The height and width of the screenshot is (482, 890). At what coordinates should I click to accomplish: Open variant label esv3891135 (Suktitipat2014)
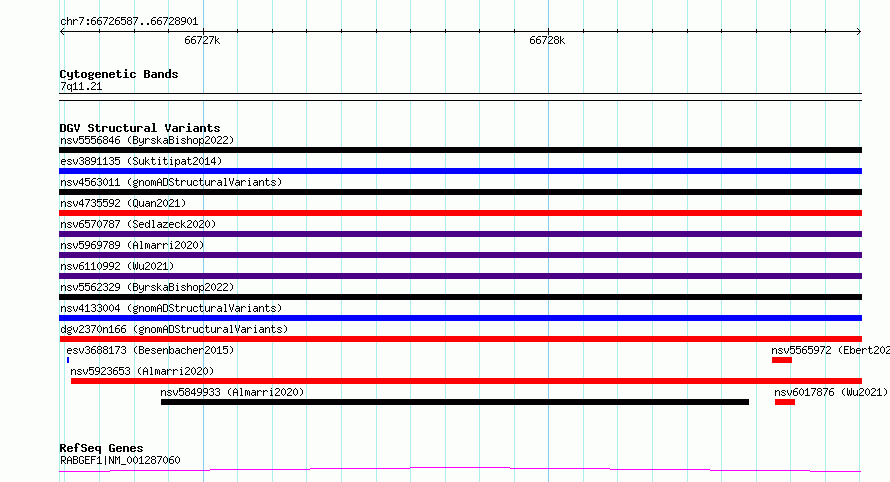(141, 161)
